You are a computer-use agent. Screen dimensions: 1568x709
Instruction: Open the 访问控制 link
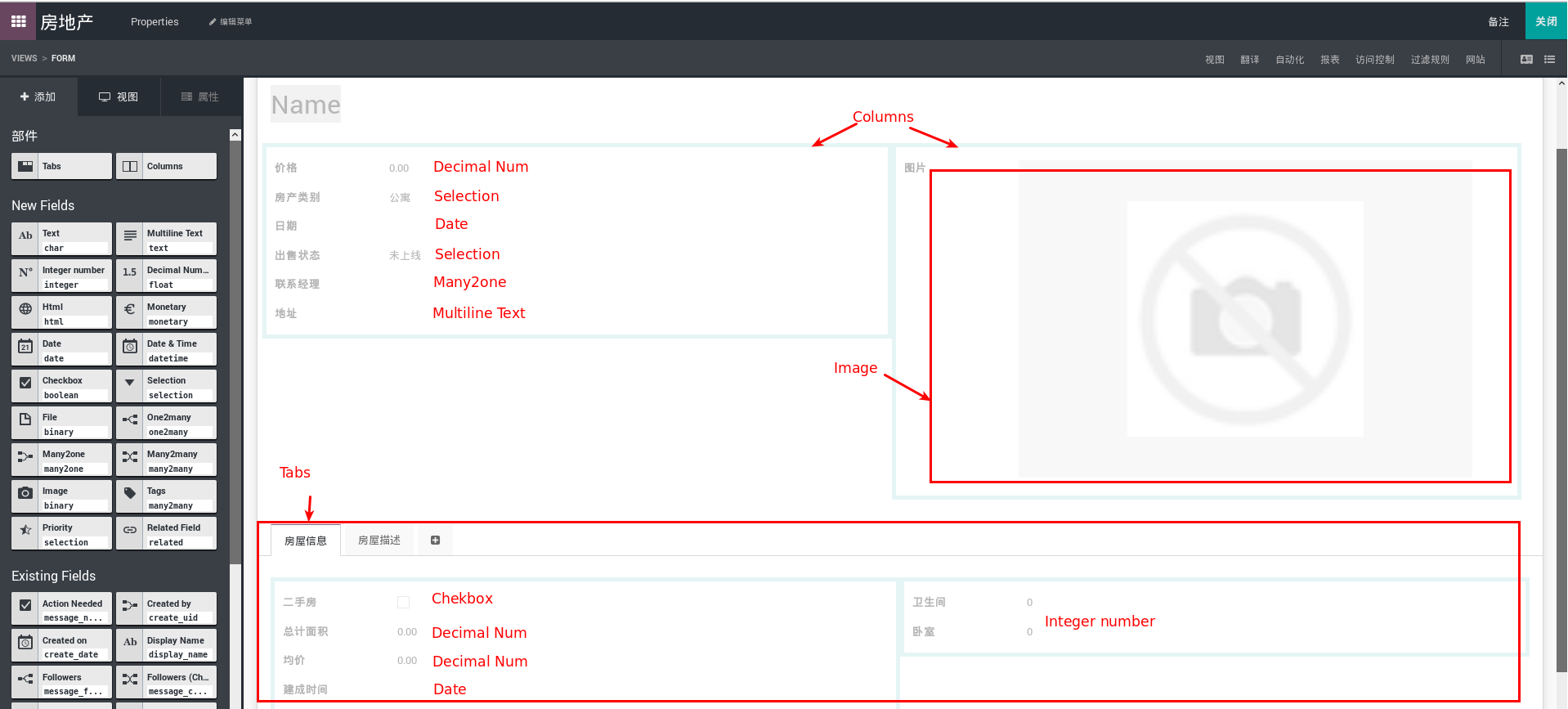tap(1374, 60)
